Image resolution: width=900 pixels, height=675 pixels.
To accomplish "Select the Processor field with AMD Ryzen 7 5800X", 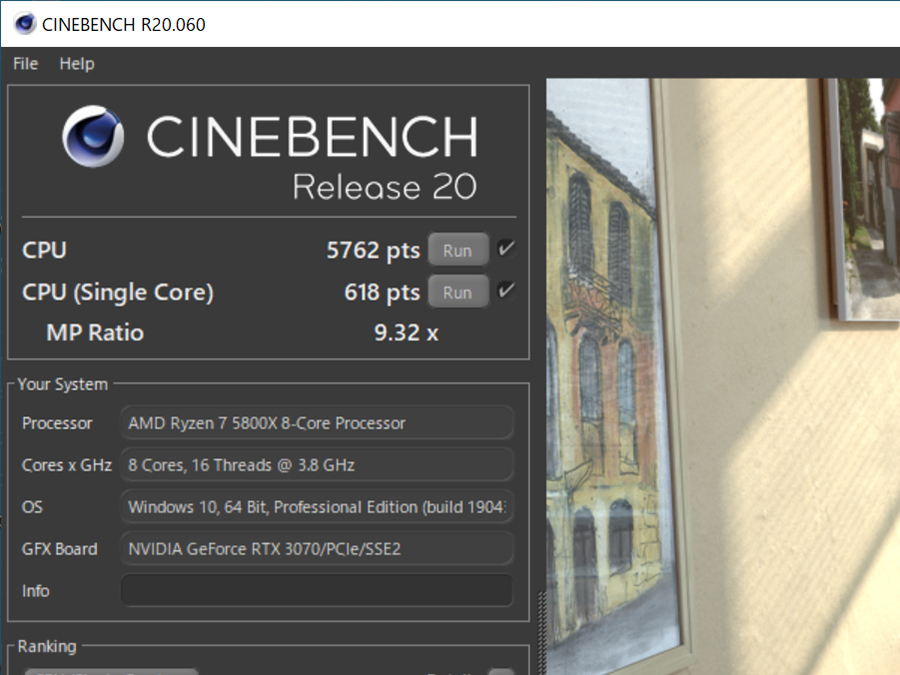I will pyautogui.click(x=317, y=423).
